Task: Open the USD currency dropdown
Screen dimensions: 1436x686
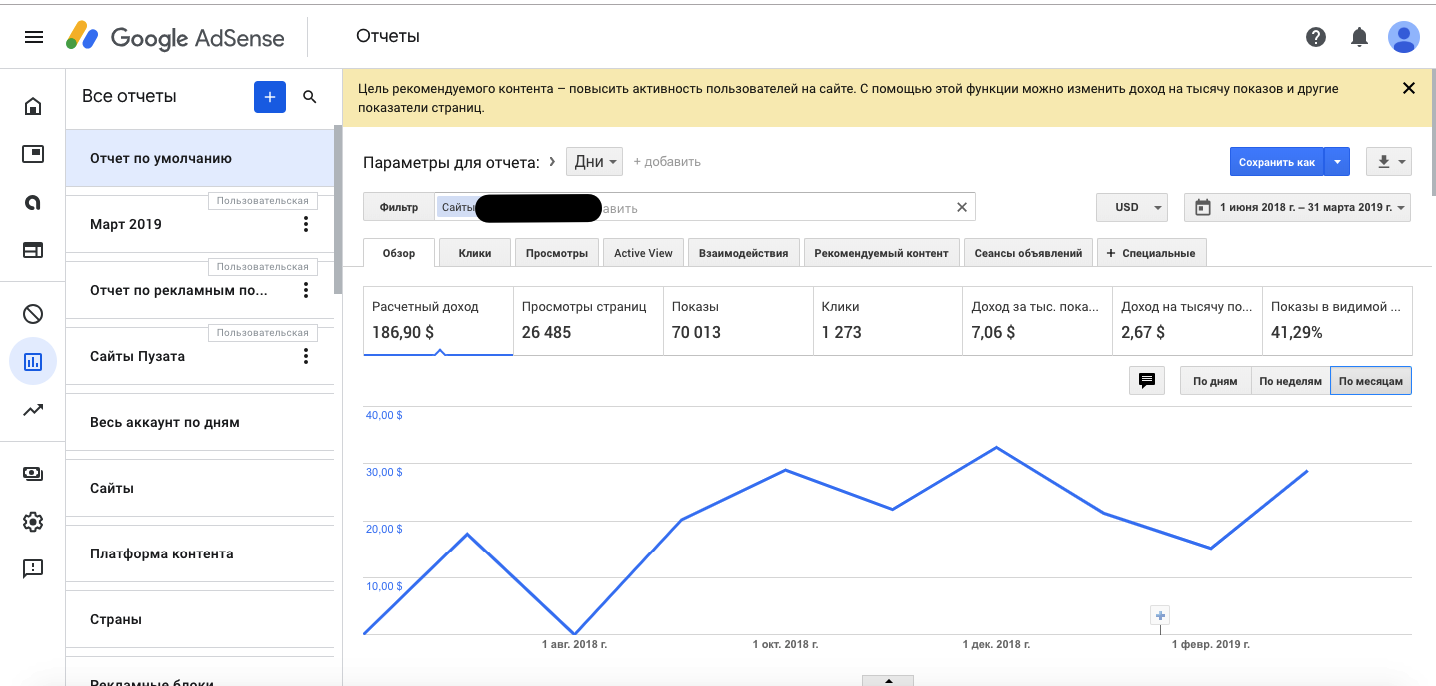Action: (x=1131, y=207)
